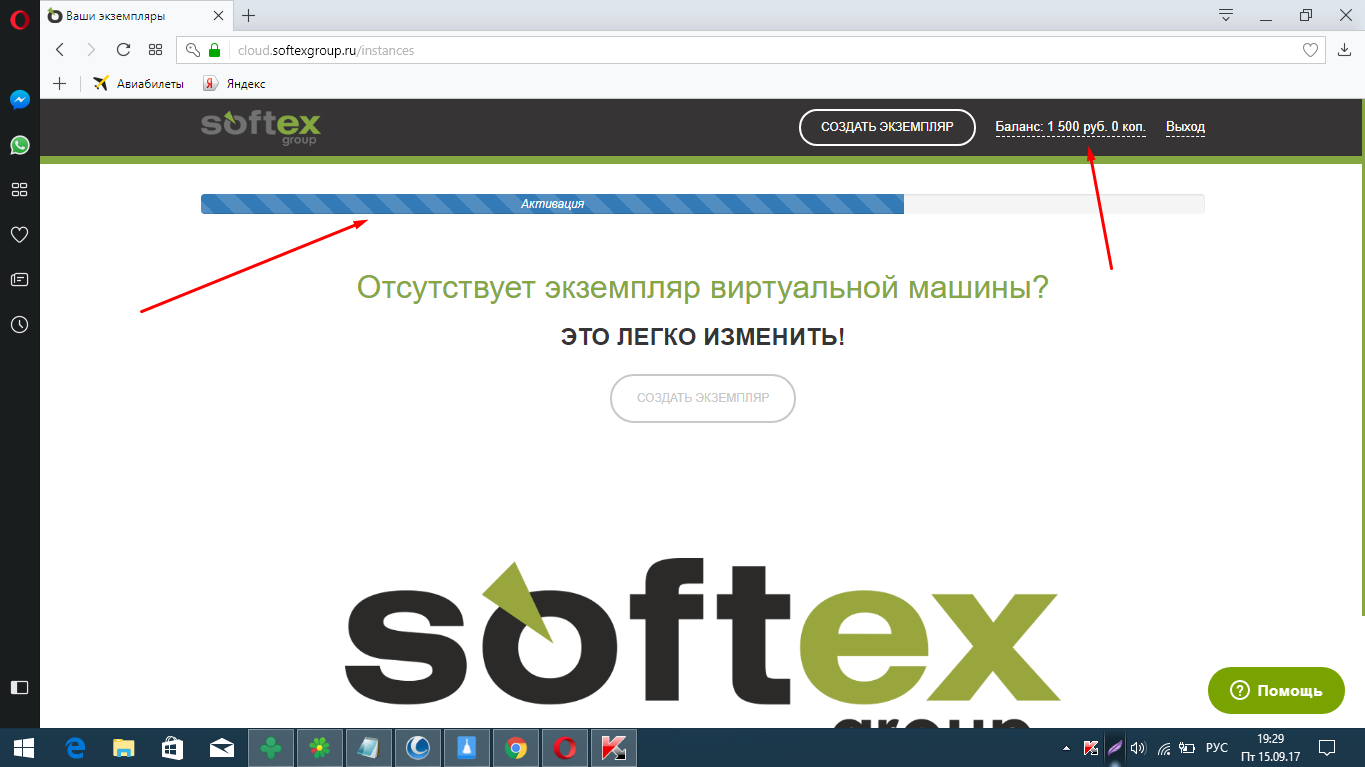
Task: Open the Opera main menu
Action: point(19,17)
